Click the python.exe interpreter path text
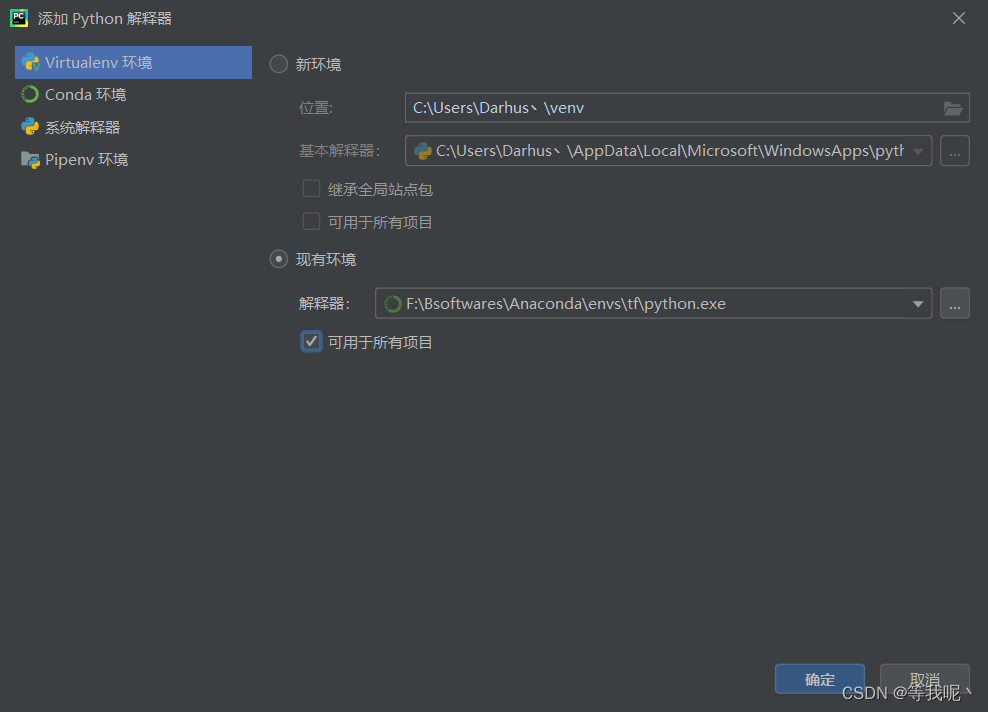988x712 pixels. [x=566, y=304]
